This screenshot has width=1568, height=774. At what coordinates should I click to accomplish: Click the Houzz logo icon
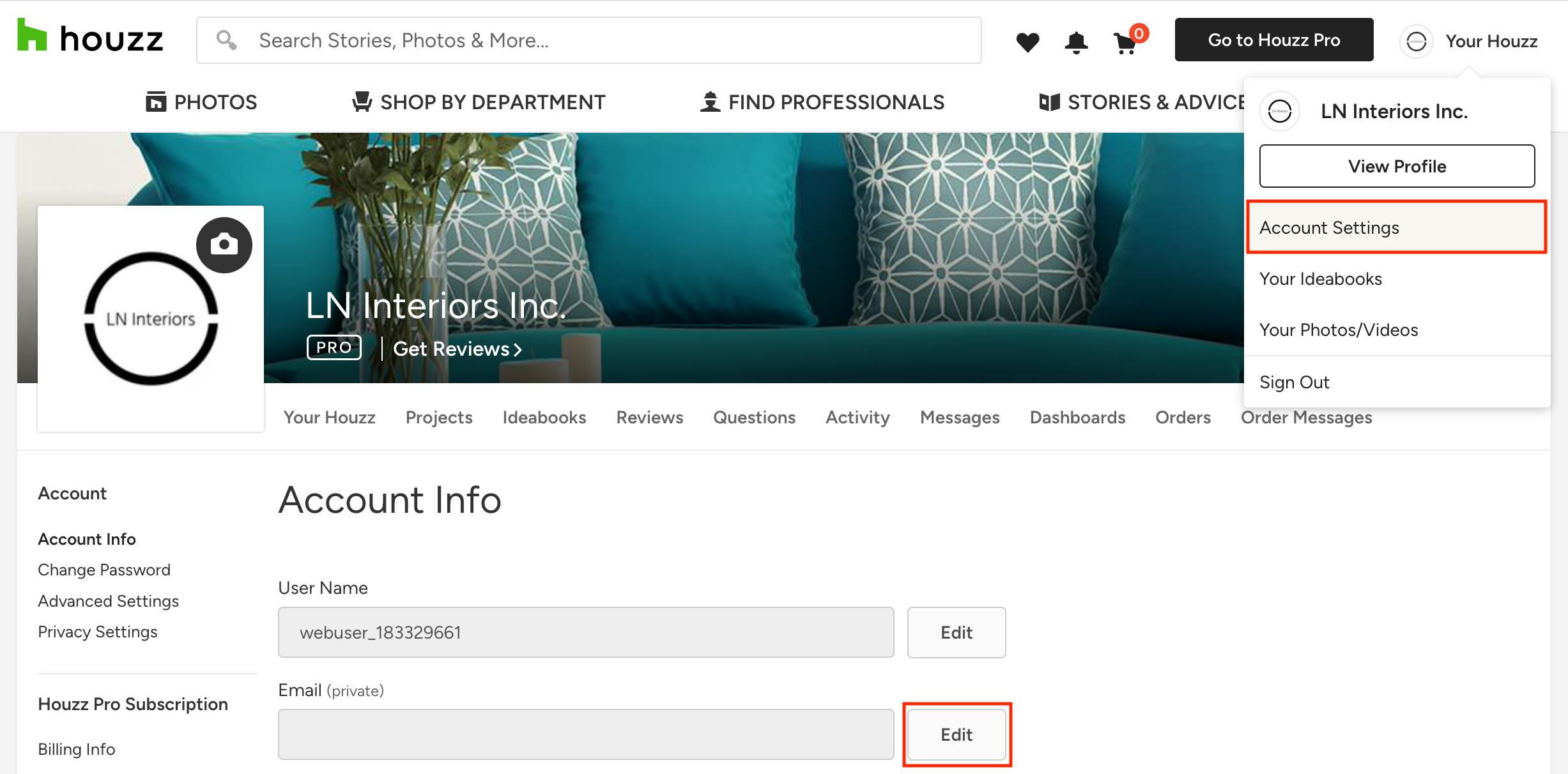click(x=32, y=36)
